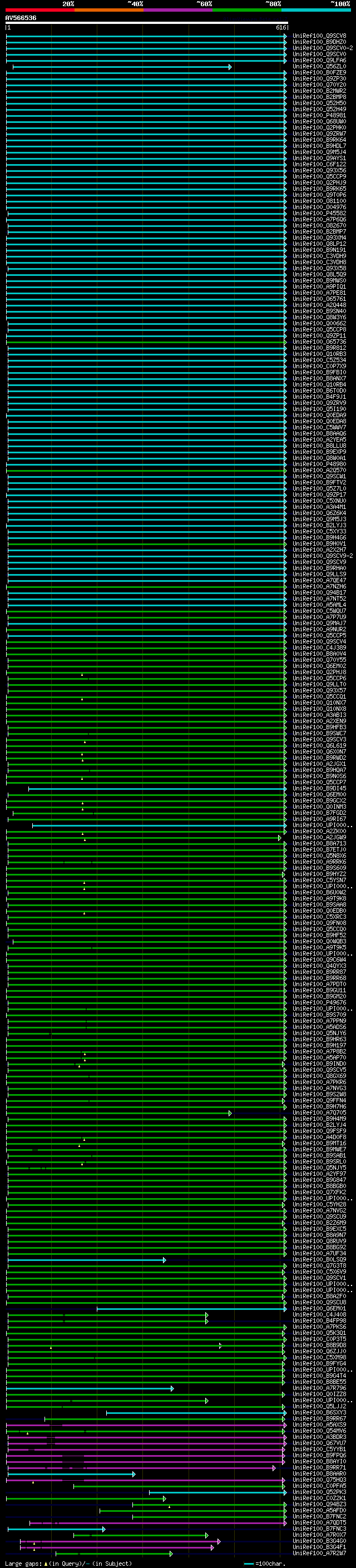Viewport: 356px width, 1568px height.
Task: Select label UniRef100_P48981
Action: (x=319, y=115)
